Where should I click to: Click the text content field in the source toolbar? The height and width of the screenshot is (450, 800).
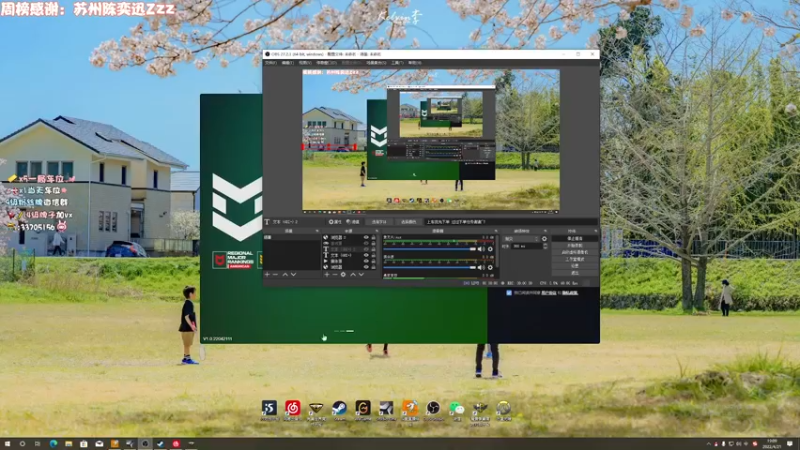tap(511, 222)
